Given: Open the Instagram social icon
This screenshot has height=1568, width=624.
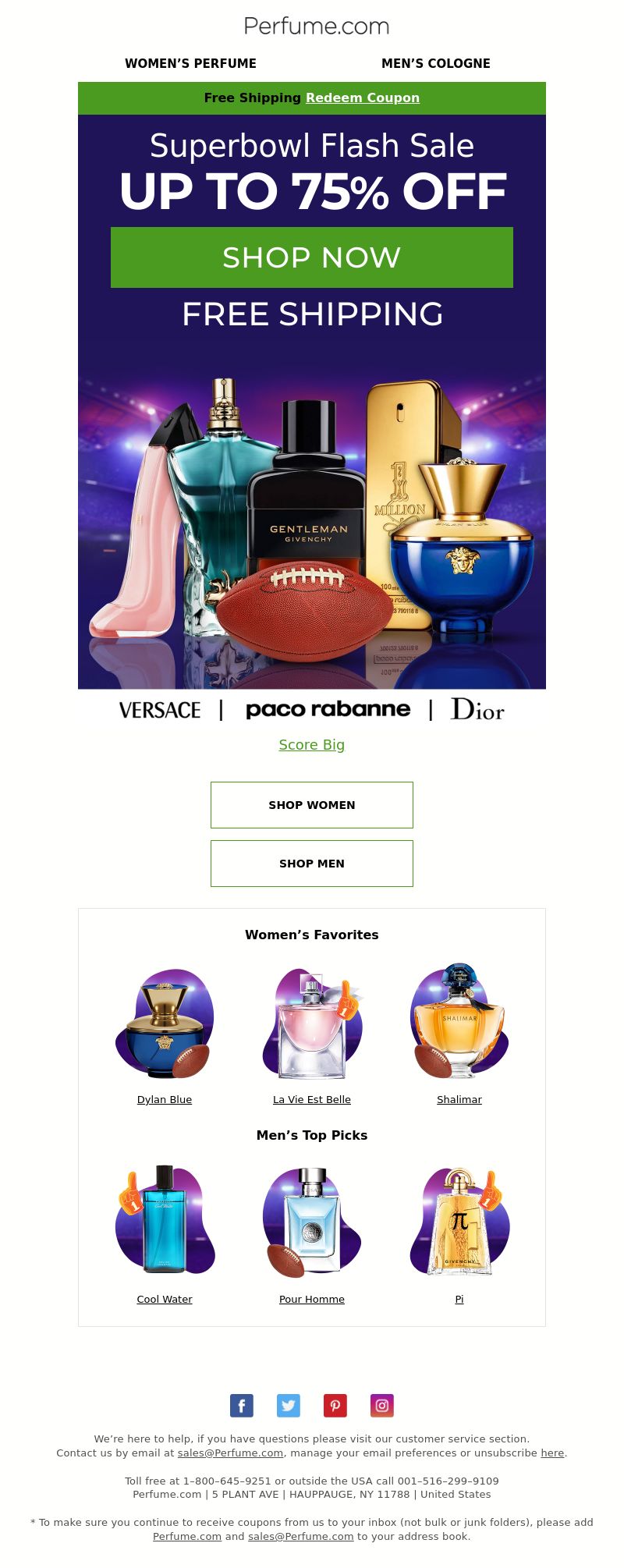Looking at the screenshot, I should [x=382, y=1406].
